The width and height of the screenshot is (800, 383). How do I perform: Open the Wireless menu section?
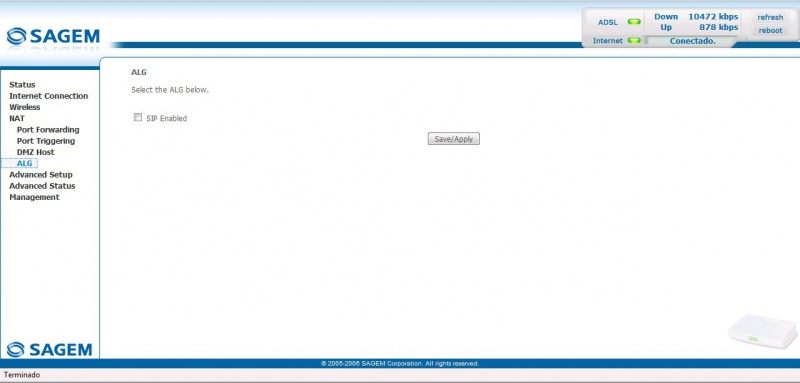click(x=24, y=107)
